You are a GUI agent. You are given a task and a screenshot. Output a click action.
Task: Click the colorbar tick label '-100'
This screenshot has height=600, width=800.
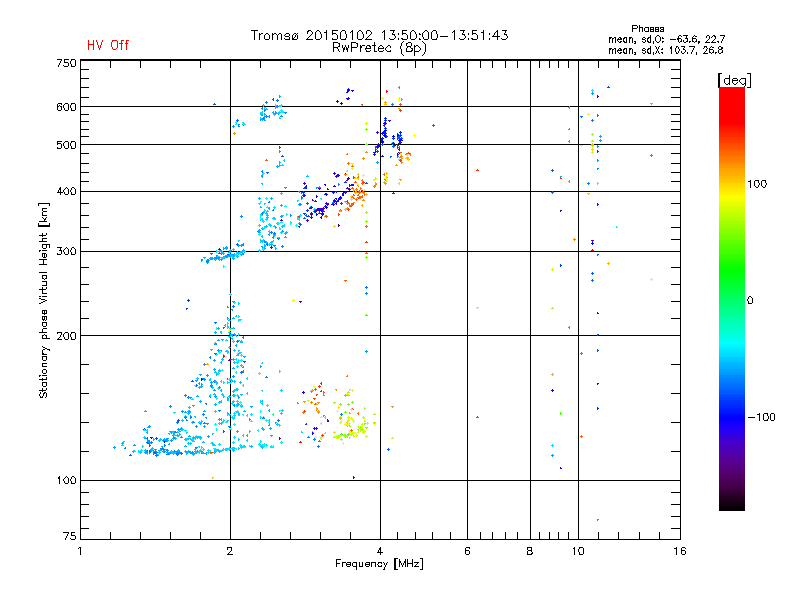pyautogui.click(x=761, y=417)
